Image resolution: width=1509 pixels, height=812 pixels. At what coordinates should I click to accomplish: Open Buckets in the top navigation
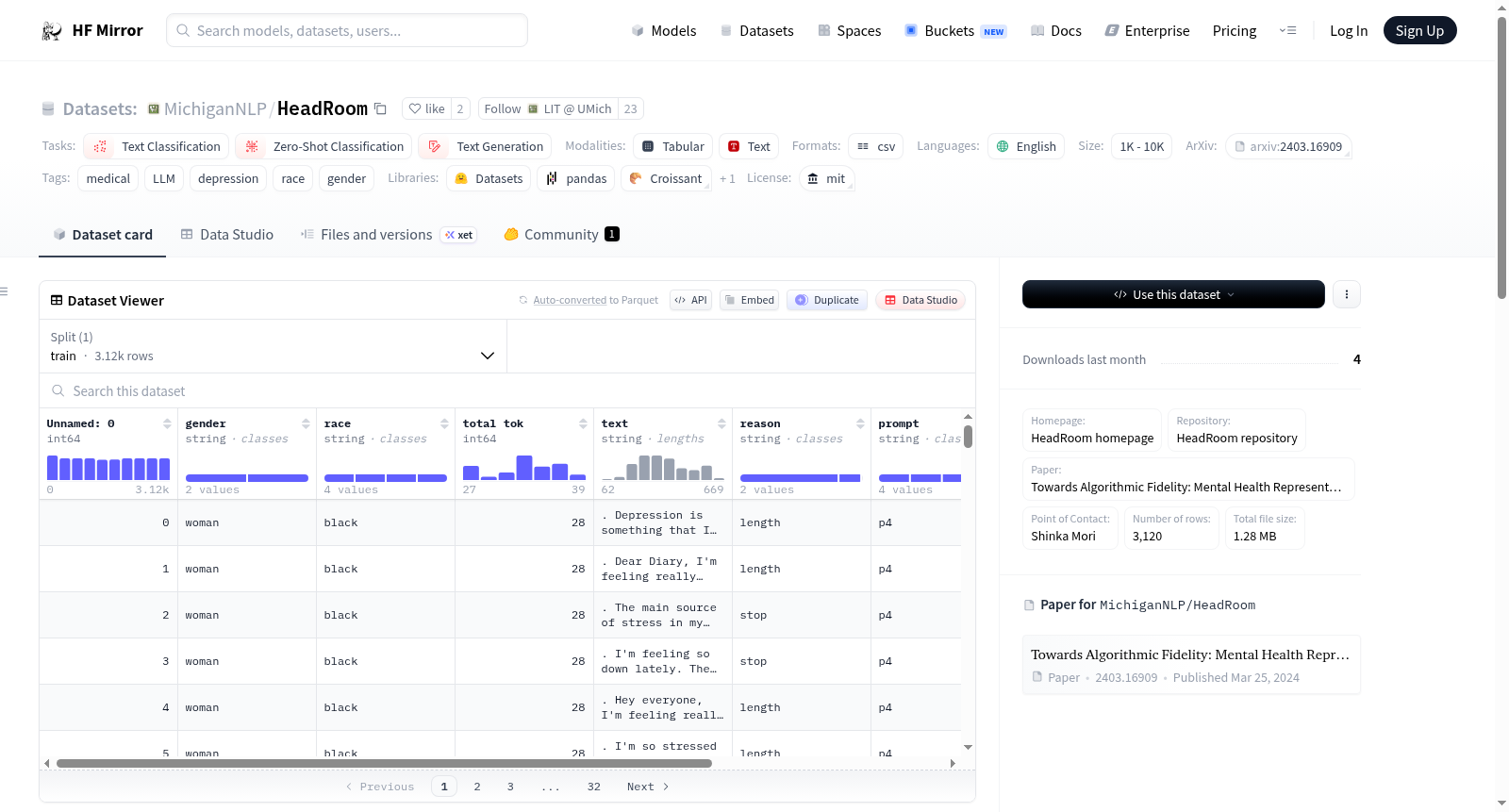955,31
